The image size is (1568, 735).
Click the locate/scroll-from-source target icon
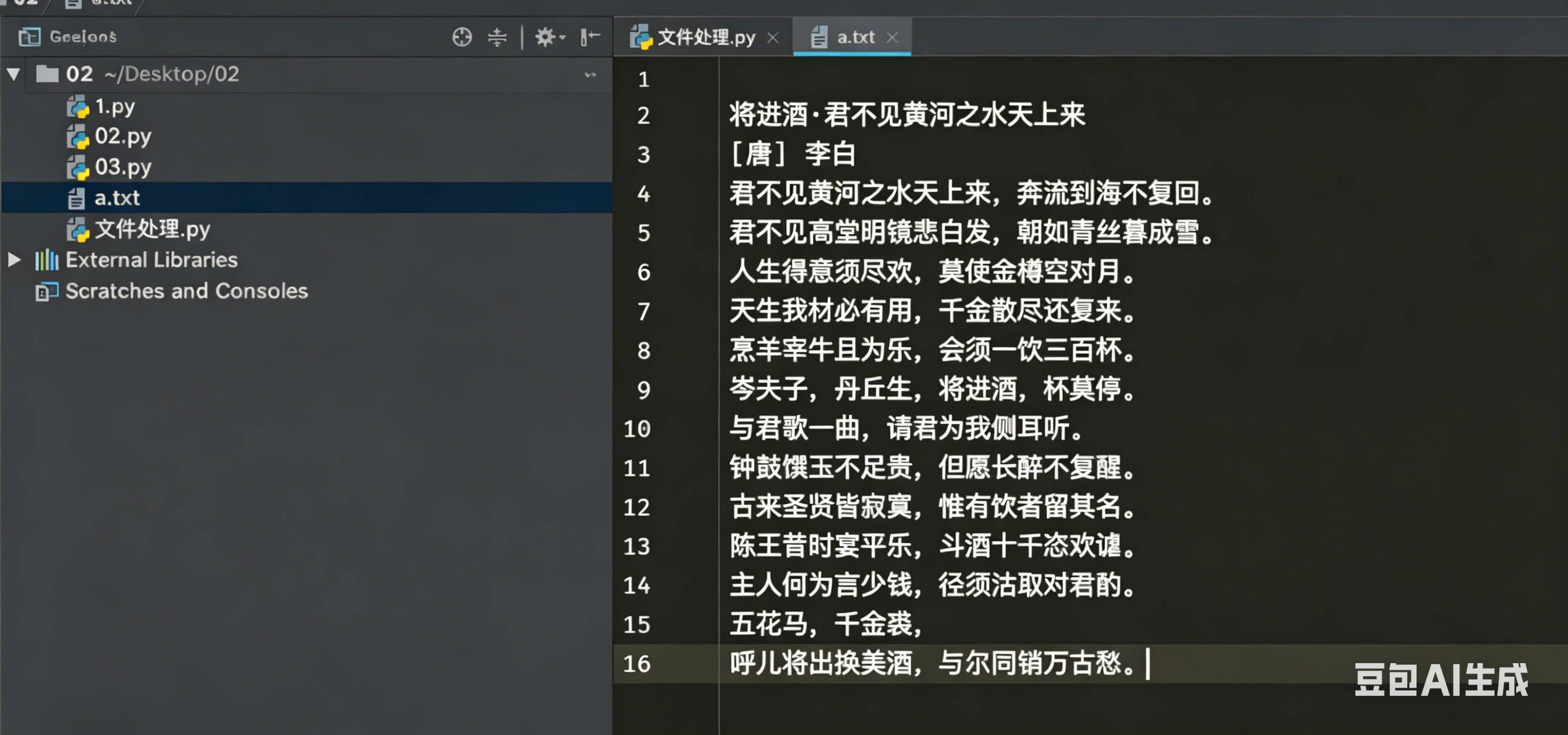(x=462, y=37)
